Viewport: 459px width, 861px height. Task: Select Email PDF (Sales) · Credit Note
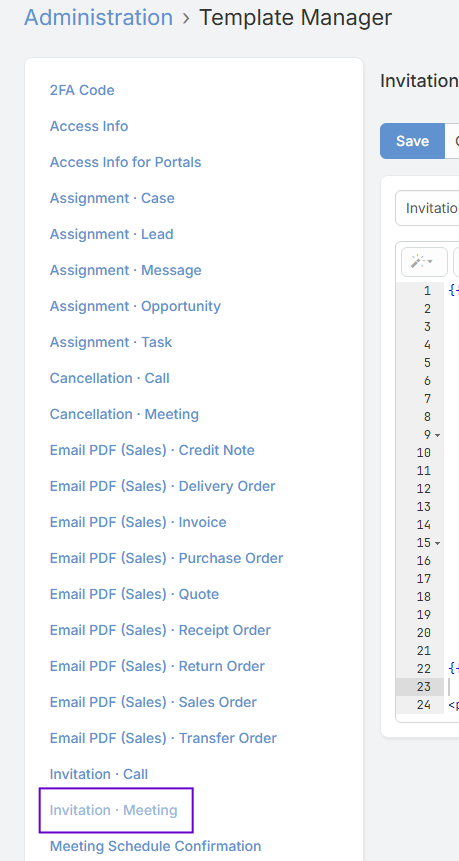click(x=152, y=450)
